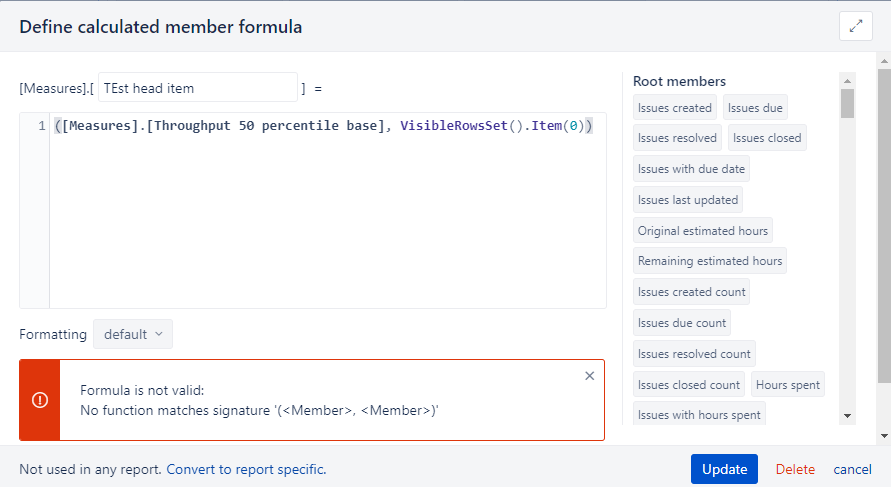This screenshot has height=487, width=891.
Task: Open Convert to report specific link
Action: (x=246, y=469)
